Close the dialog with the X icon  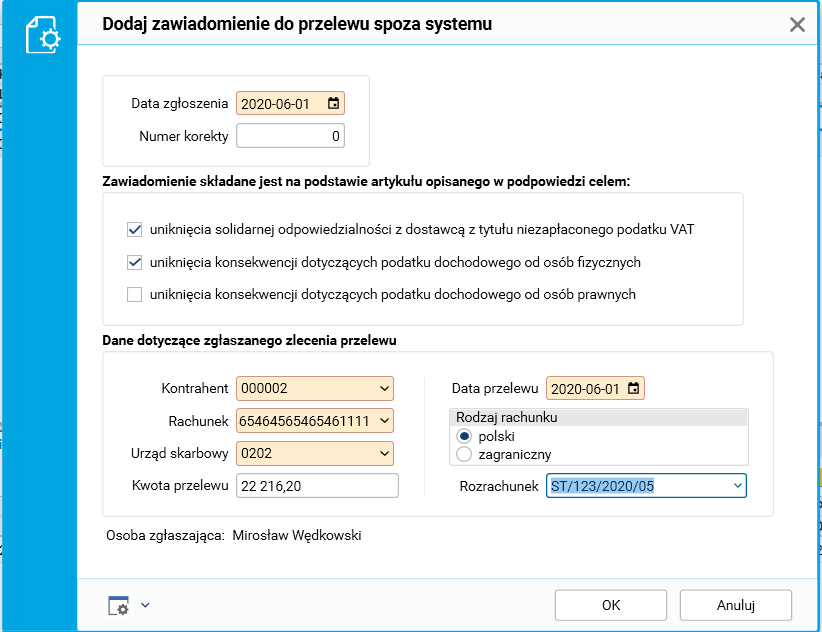click(x=797, y=25)
